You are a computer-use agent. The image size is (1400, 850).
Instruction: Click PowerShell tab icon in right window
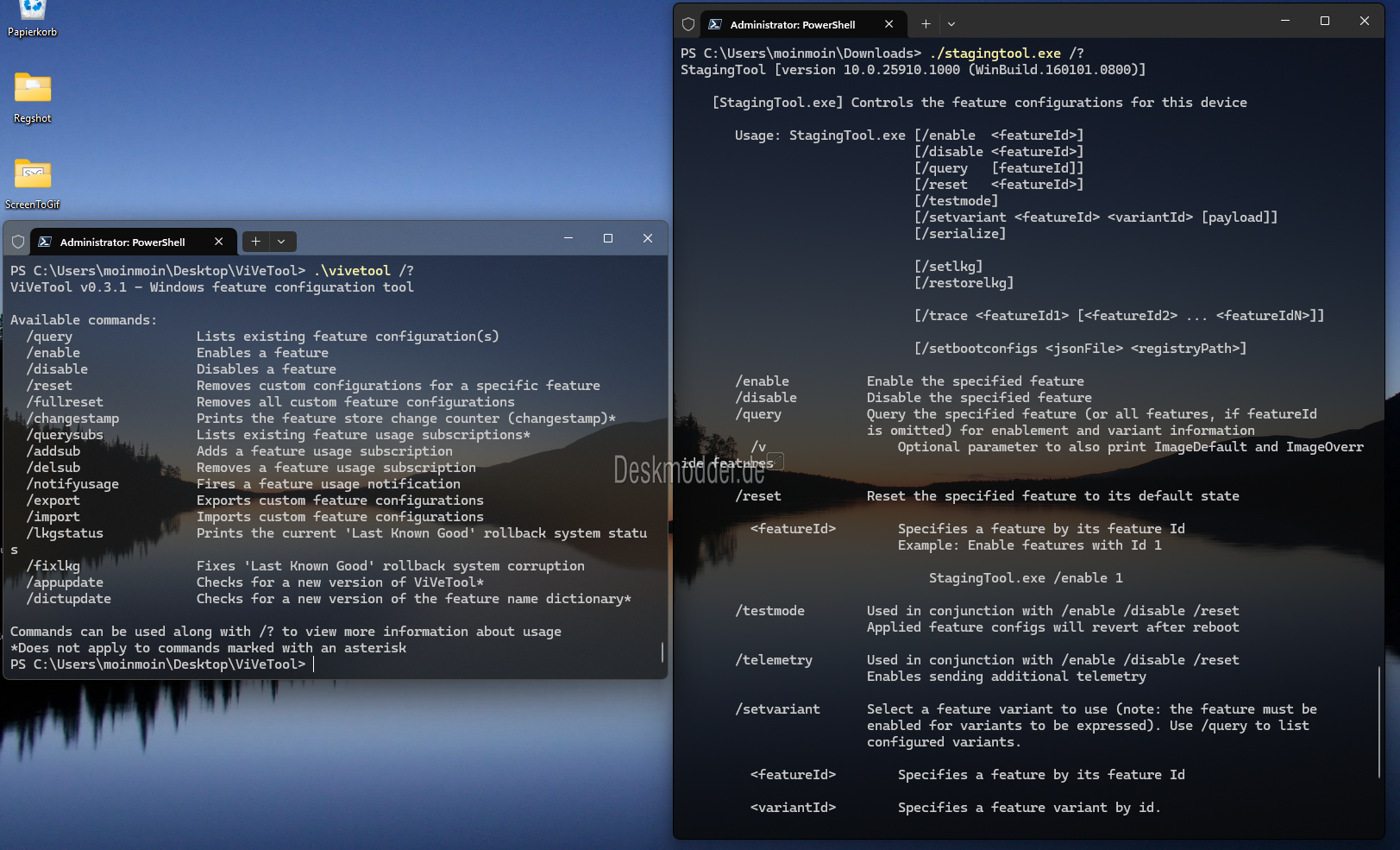click(x=715, y=24)
